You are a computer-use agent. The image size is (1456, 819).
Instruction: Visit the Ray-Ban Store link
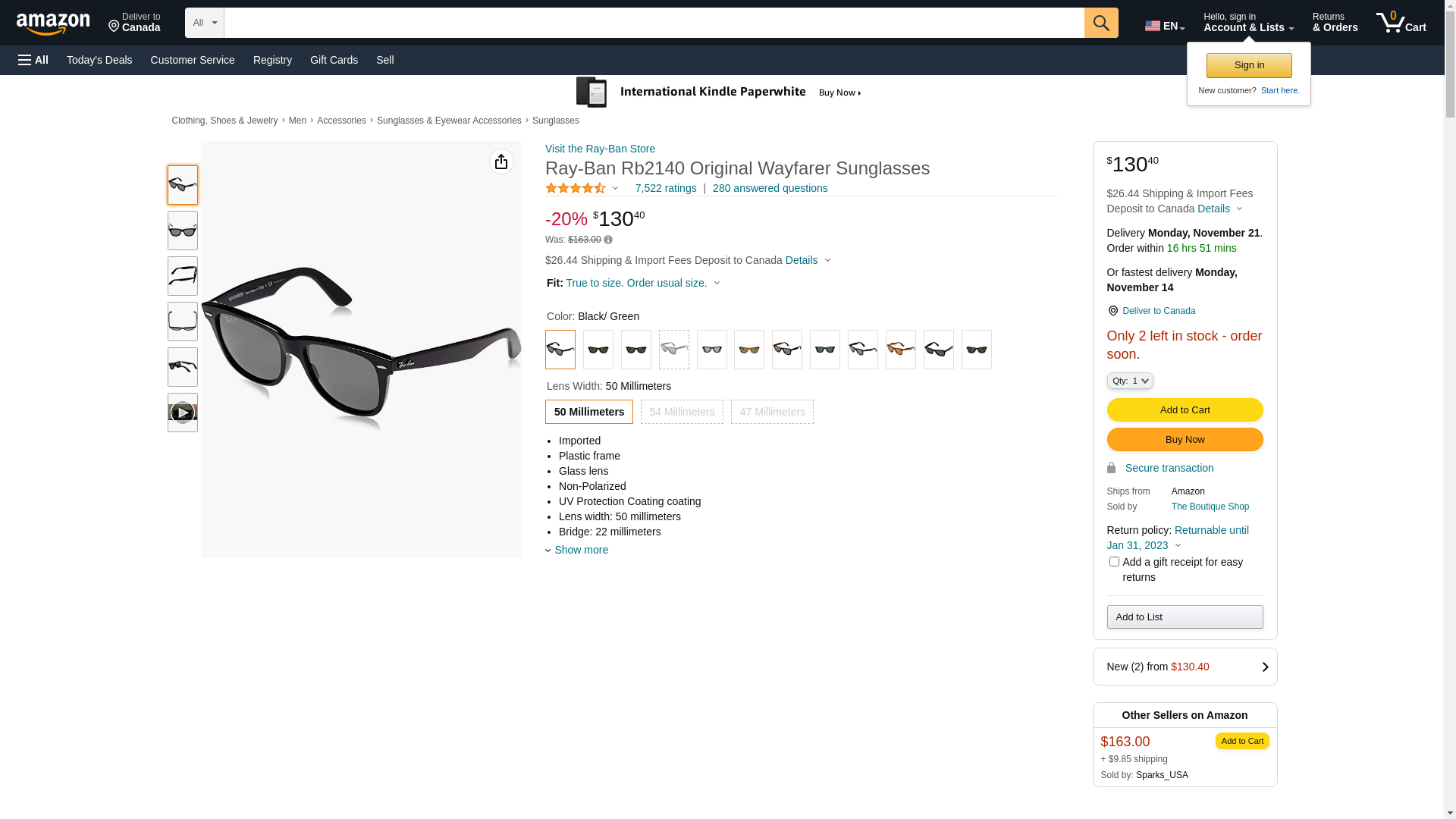point(600,149)
